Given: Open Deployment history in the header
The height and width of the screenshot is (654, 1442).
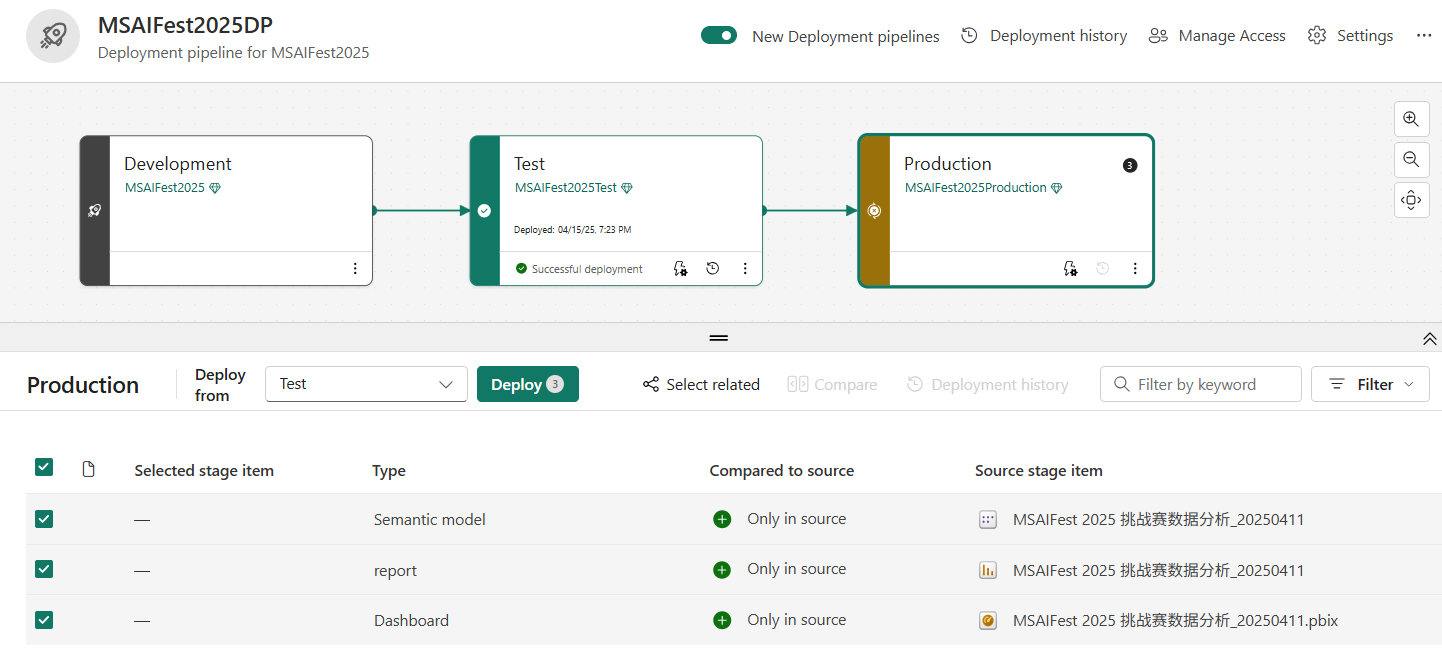Looking at the screenshot, I should [x=1044, y=36].
